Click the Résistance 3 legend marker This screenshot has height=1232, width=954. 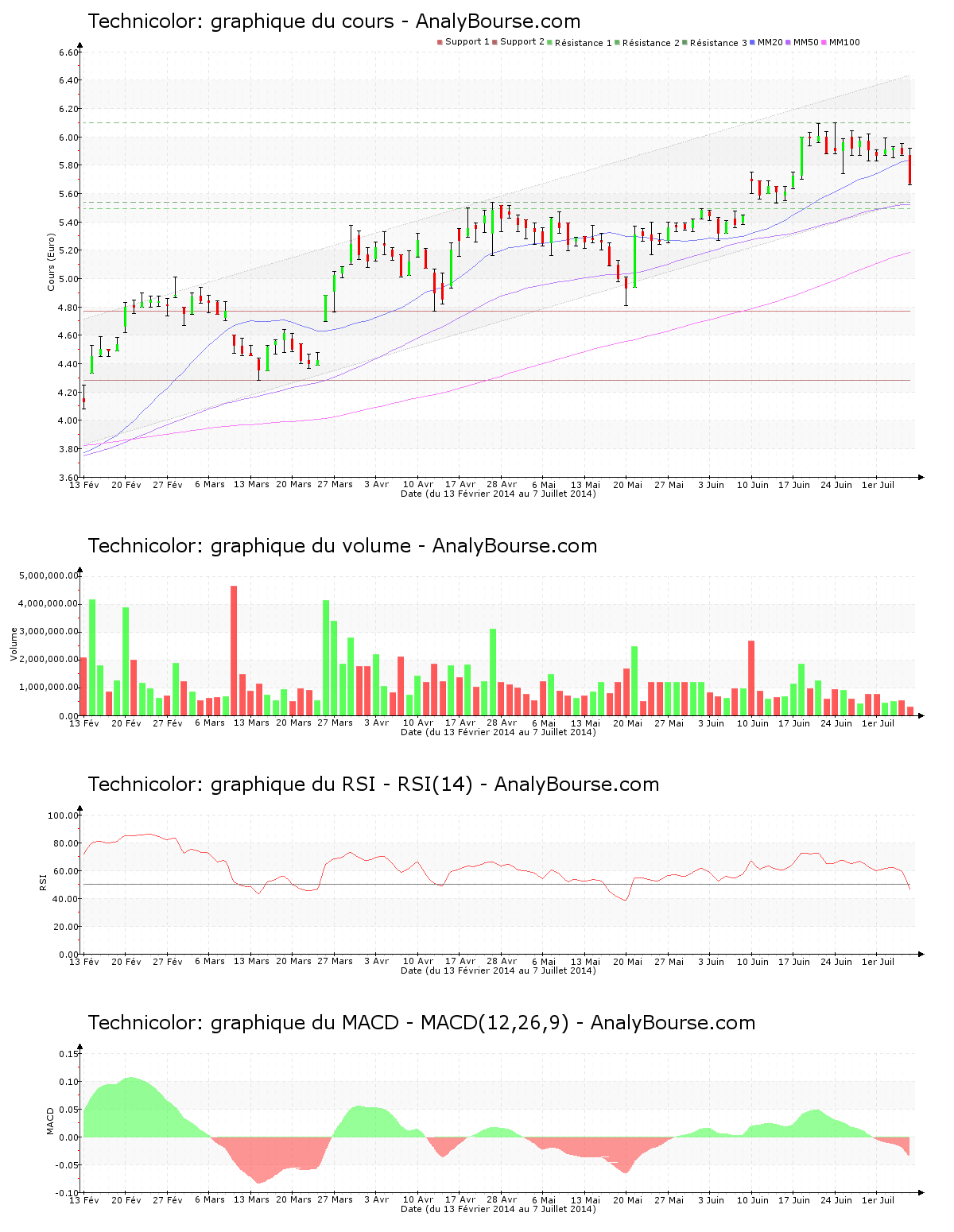pos(684,42)
